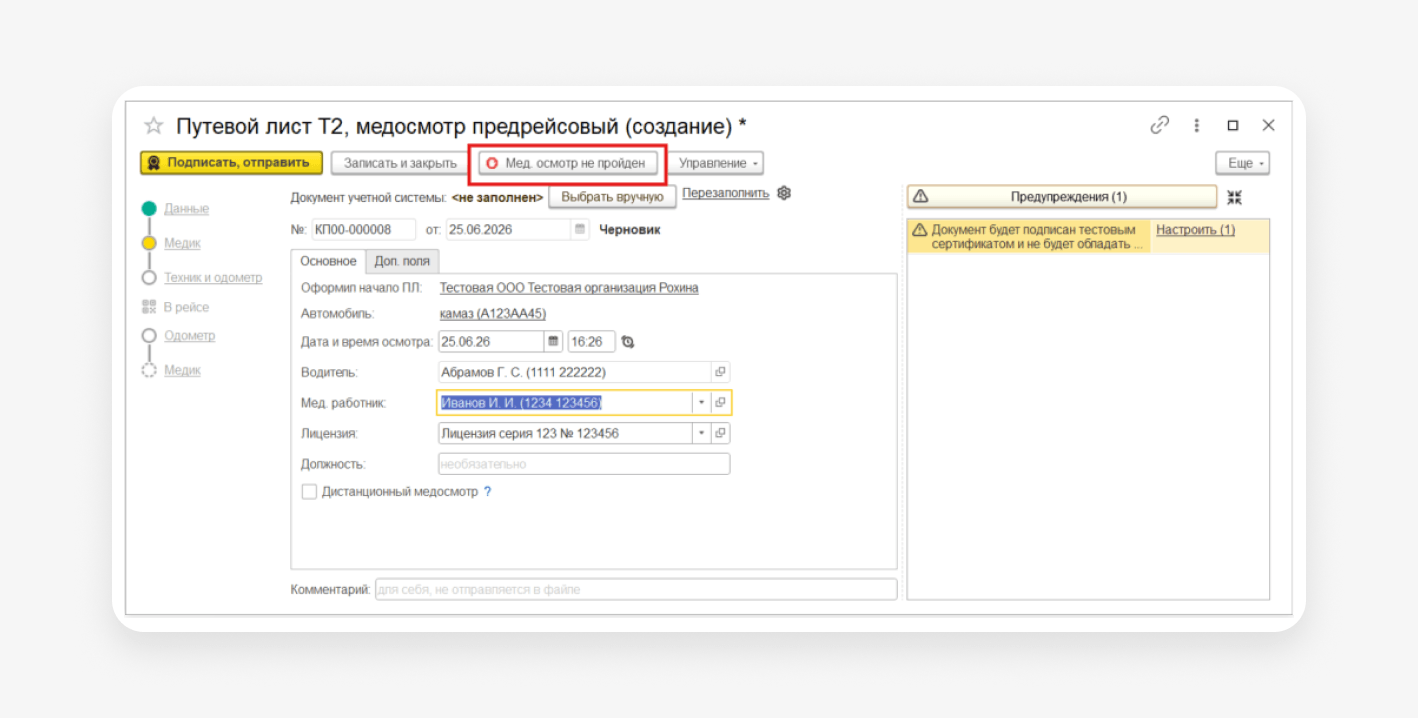Open vehicle link камаз (А123АА45)
The height and width of the screenshot is (718, 1418).
[x=493, y=314]
